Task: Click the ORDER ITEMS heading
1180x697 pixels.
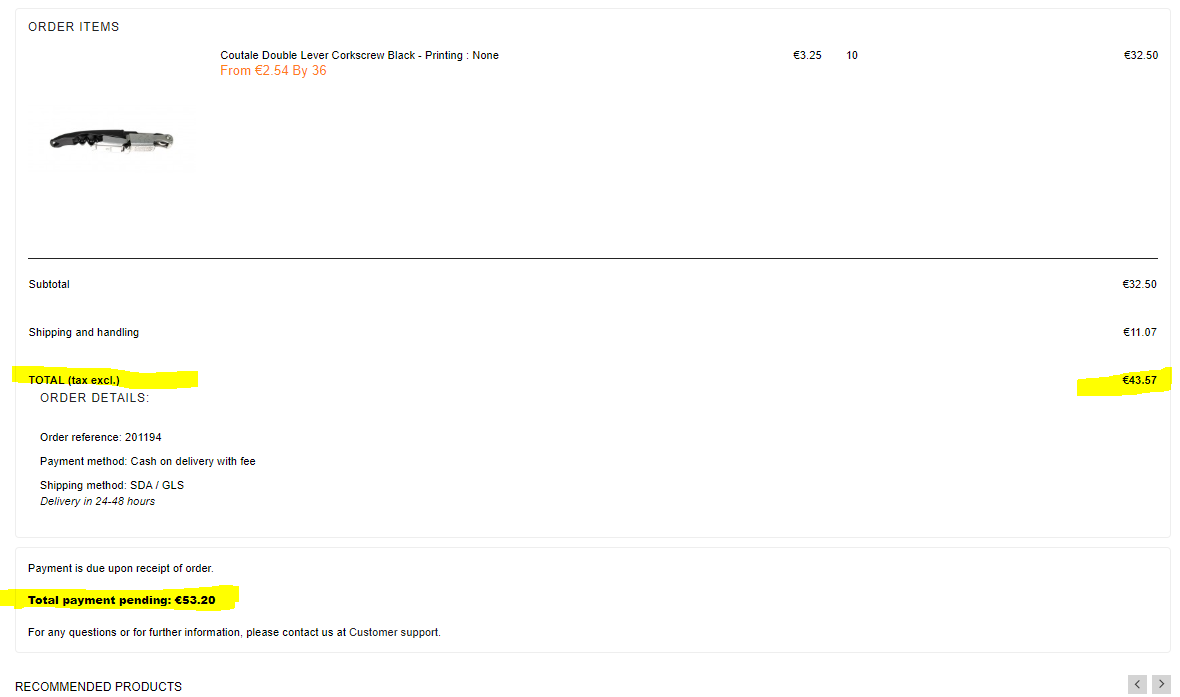Action: 74,26
